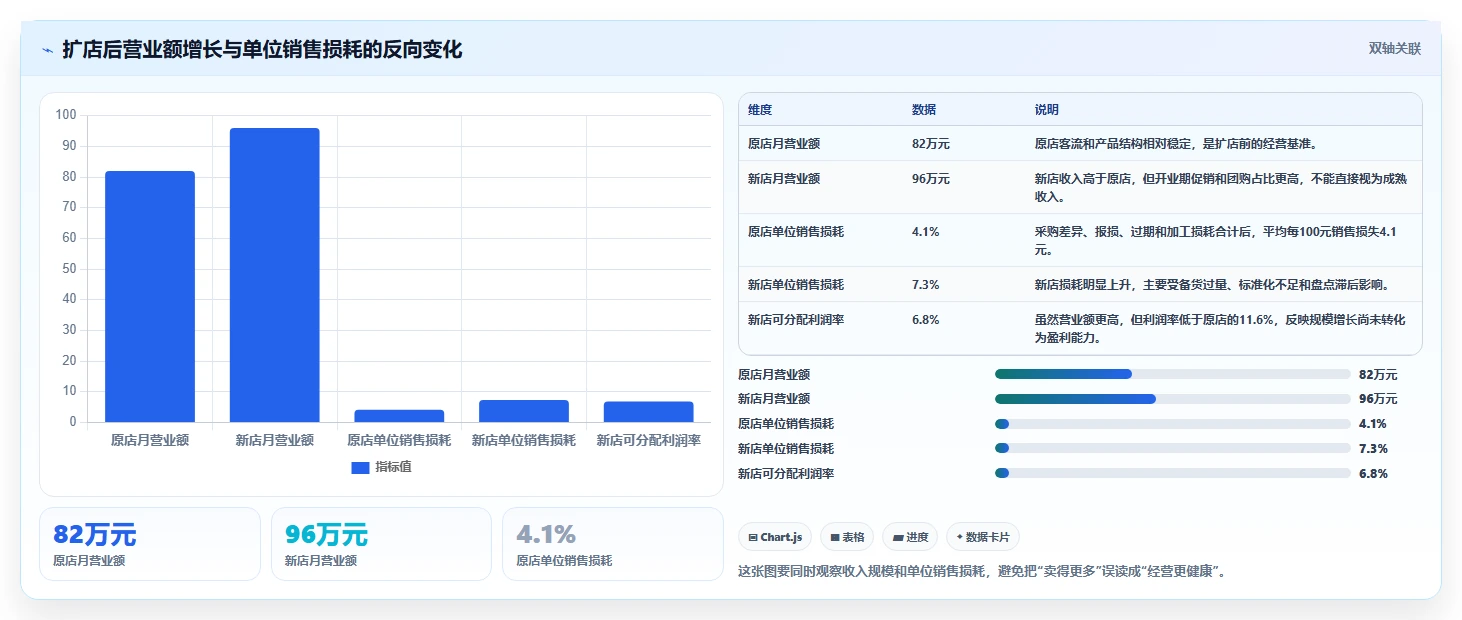Click the 原店单位销售损耗 progress bar

coord(1172,424)
